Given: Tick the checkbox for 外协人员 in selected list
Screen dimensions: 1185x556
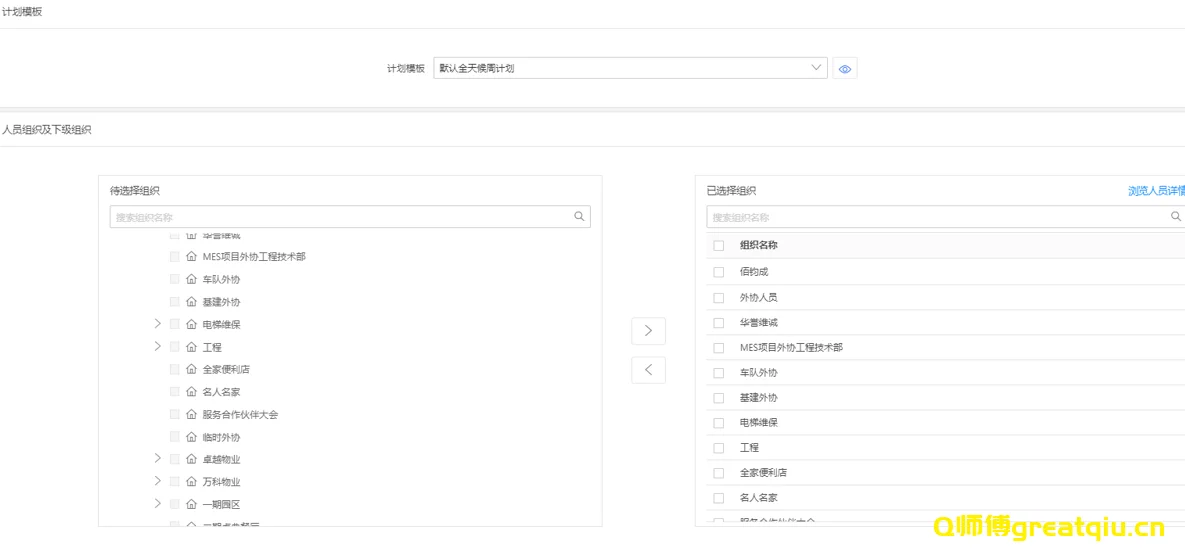Looking at the screenshot, I should click(718, 298).
